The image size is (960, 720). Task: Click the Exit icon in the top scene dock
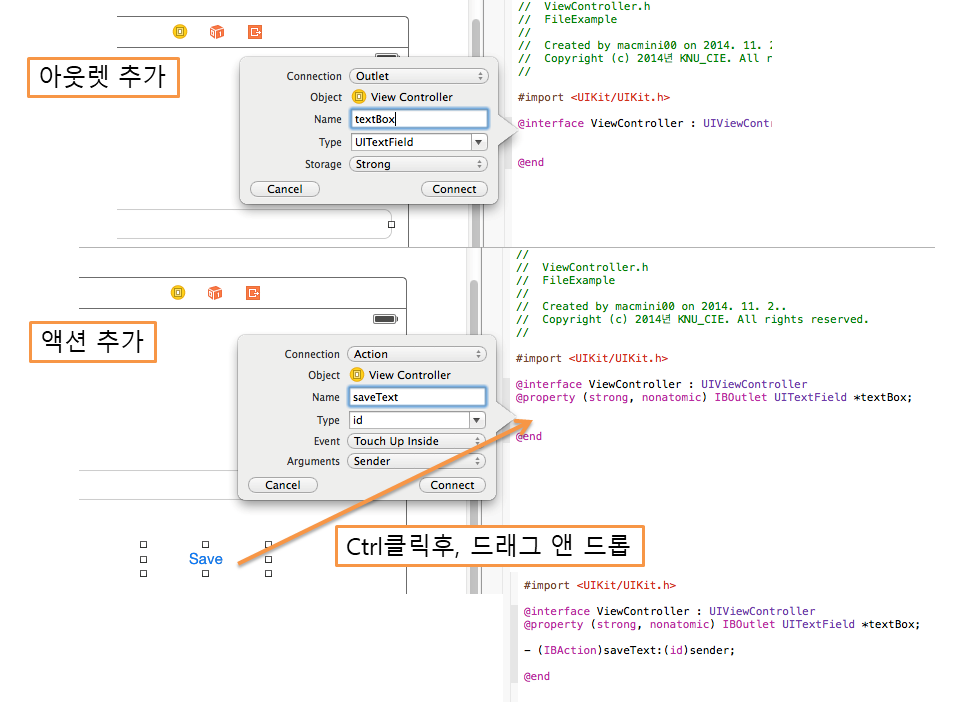(x=255, y=32)
